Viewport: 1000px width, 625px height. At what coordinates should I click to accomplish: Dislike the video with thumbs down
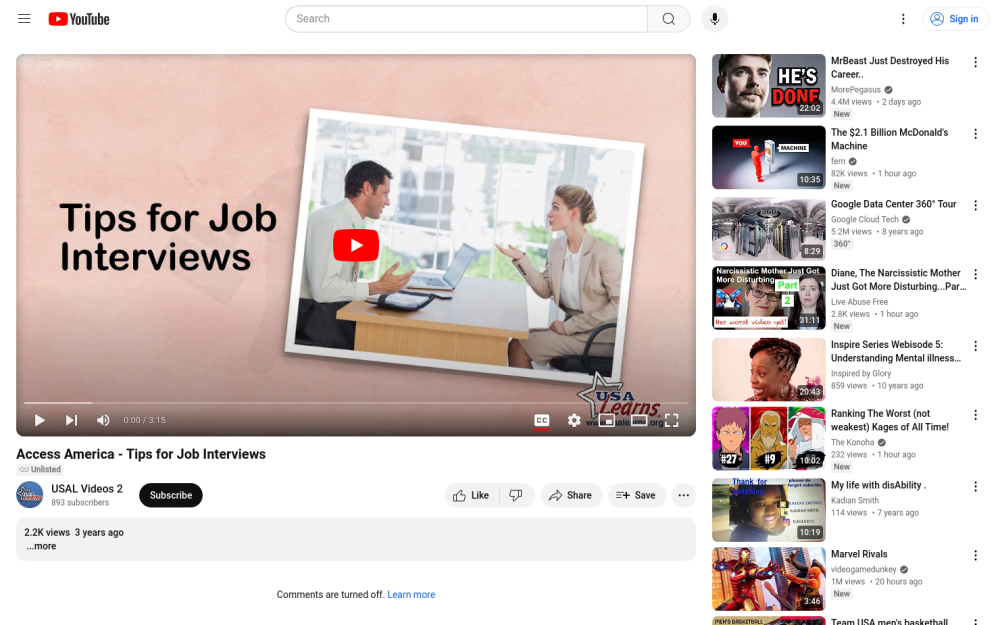click(x=516, y=495)
